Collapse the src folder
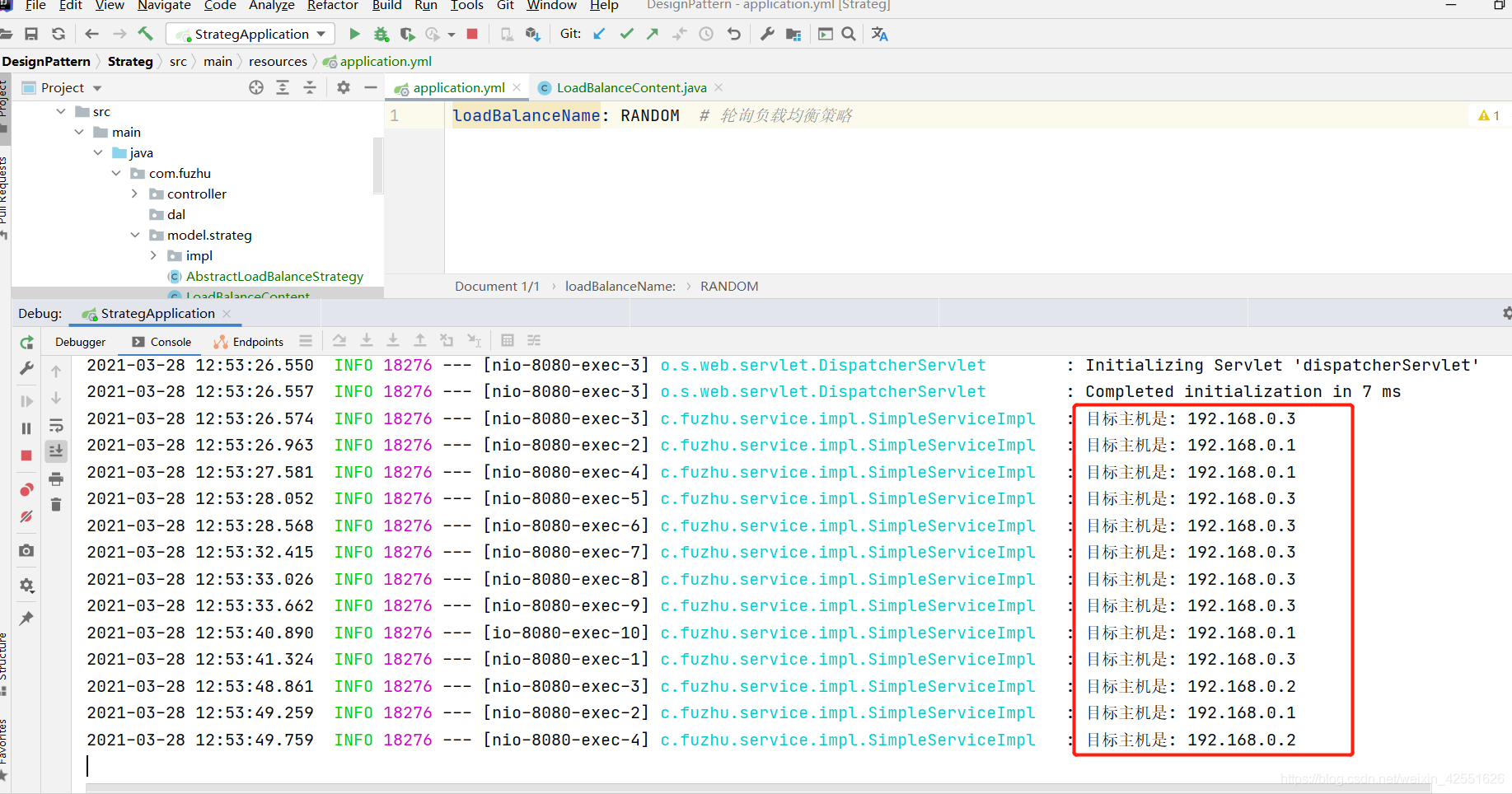The width and height of the screenshot is (1512, 794). [60, 111]
